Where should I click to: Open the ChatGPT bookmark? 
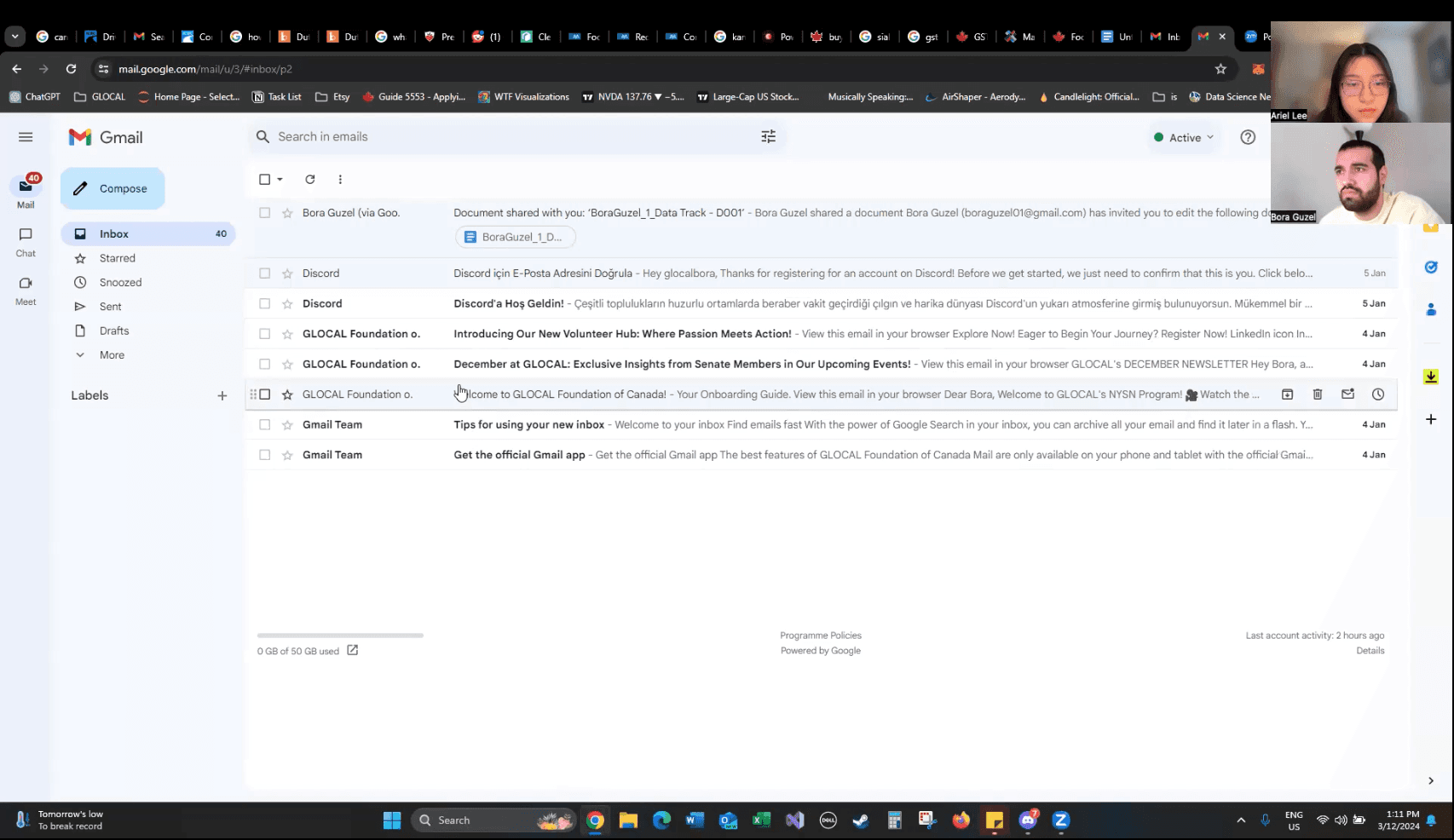coord(35,97)
